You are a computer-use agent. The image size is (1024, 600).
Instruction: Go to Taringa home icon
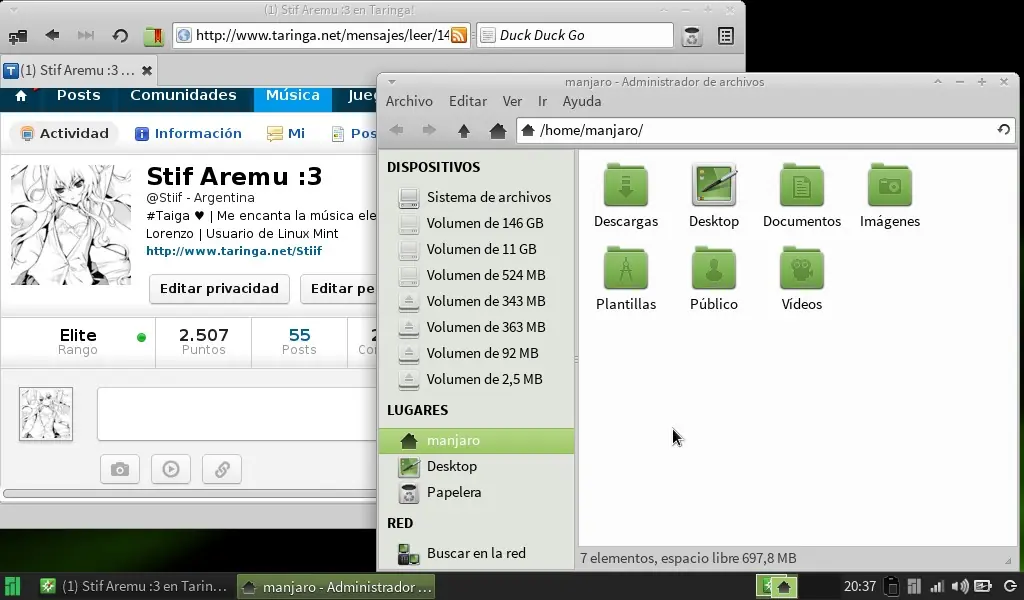21,96
